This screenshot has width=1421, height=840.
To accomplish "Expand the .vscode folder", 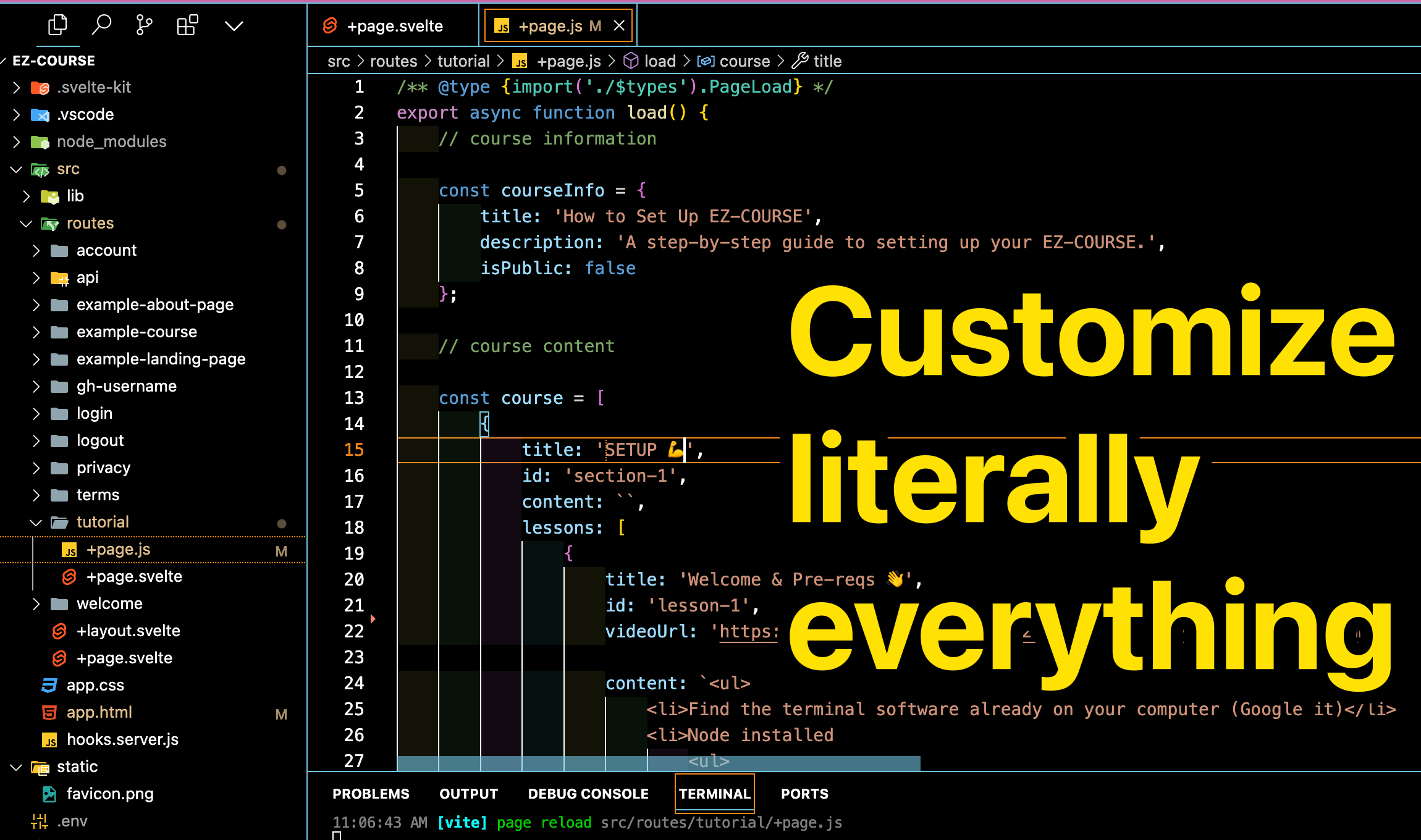I will [x=17, y=114].
